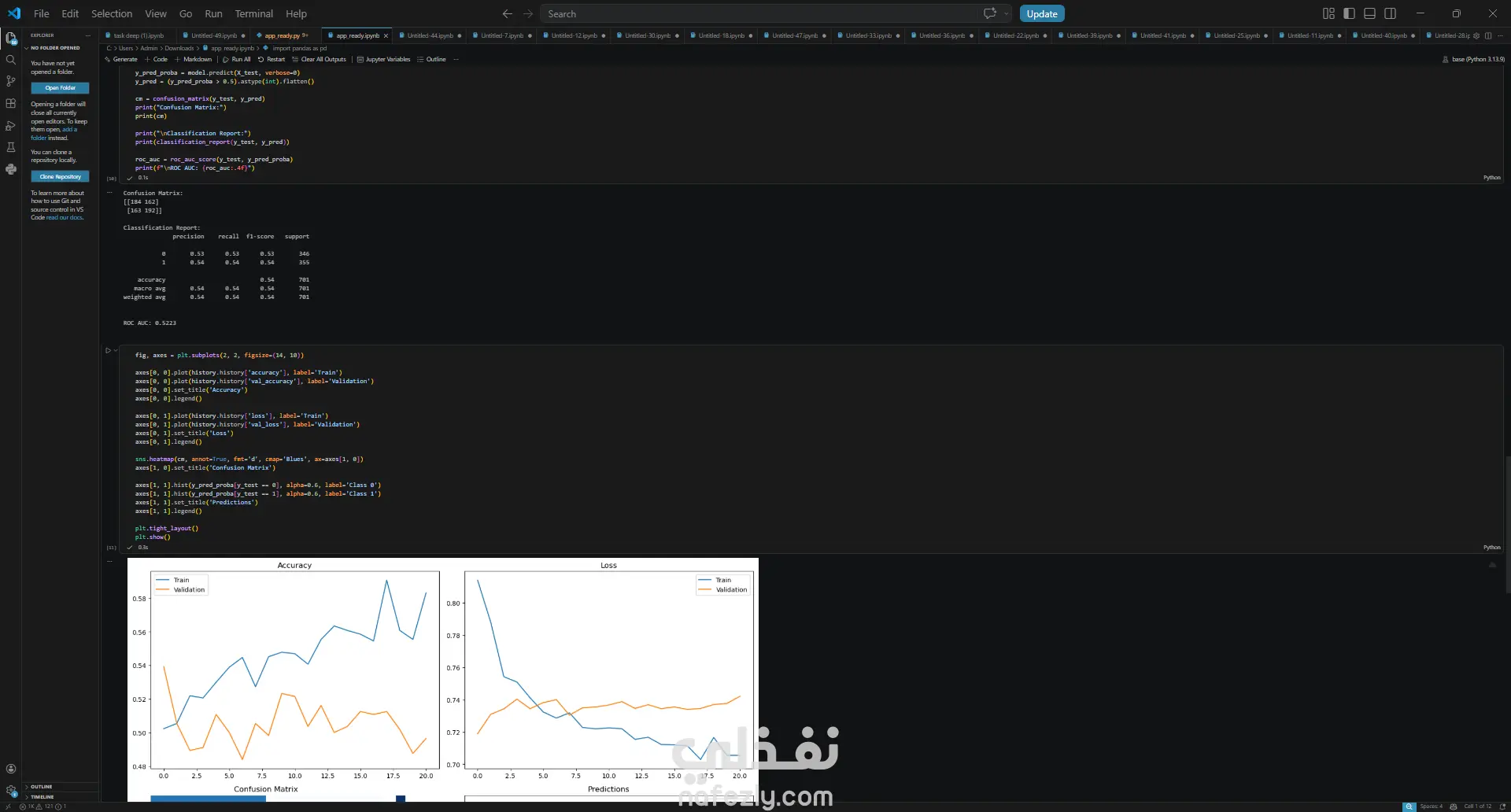Toggle the secondary side bar

1391,13
